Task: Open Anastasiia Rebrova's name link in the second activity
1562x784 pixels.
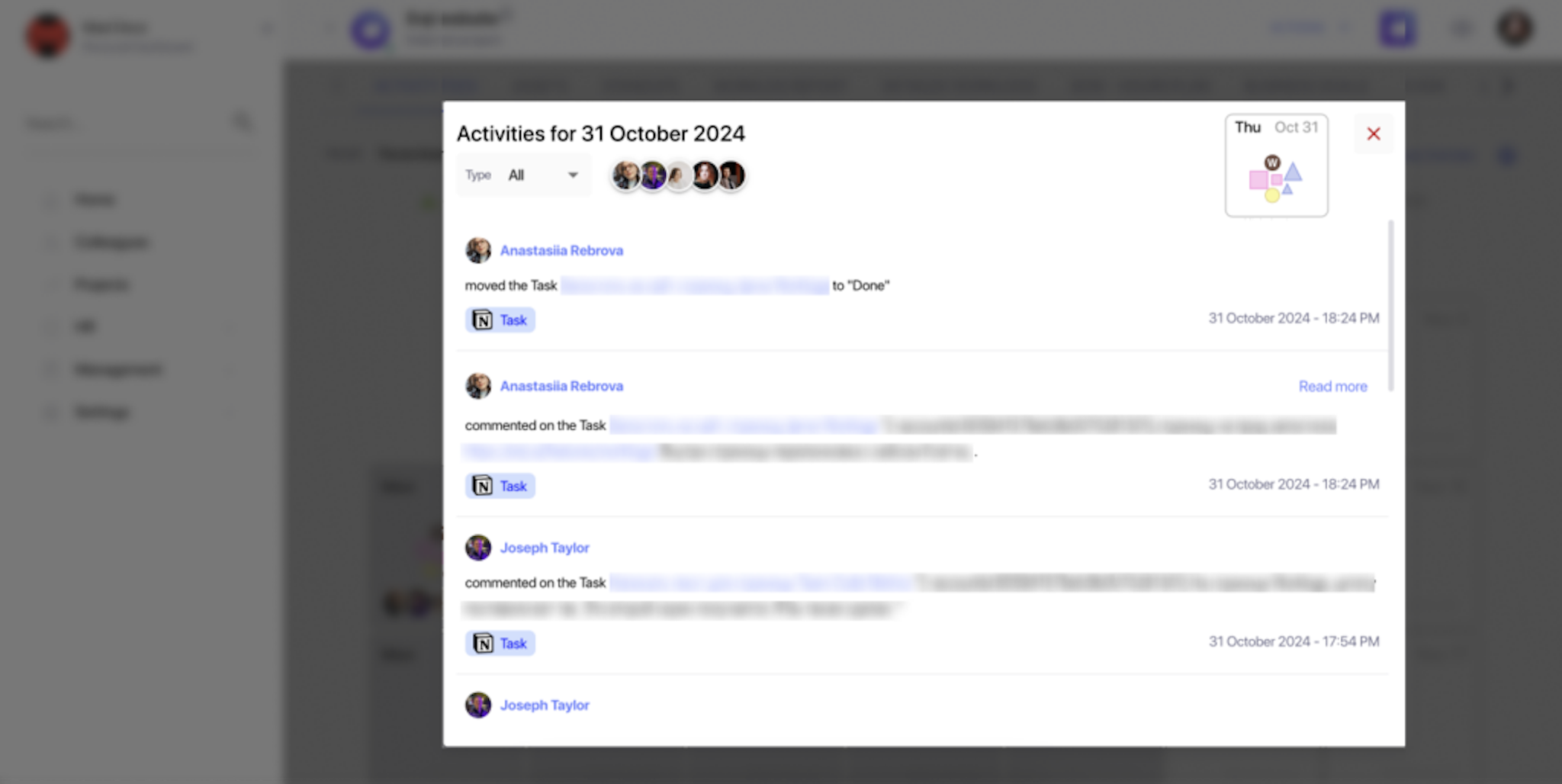Action: tap(561, 387)
